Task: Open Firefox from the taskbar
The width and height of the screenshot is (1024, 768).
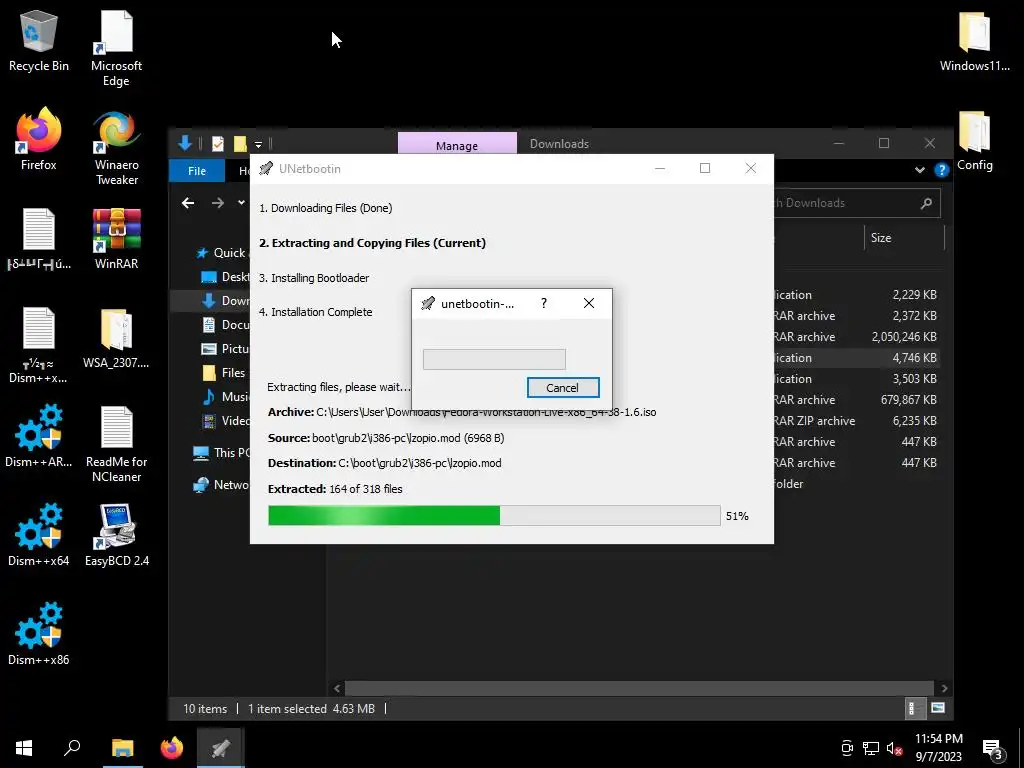Action: 172,748
